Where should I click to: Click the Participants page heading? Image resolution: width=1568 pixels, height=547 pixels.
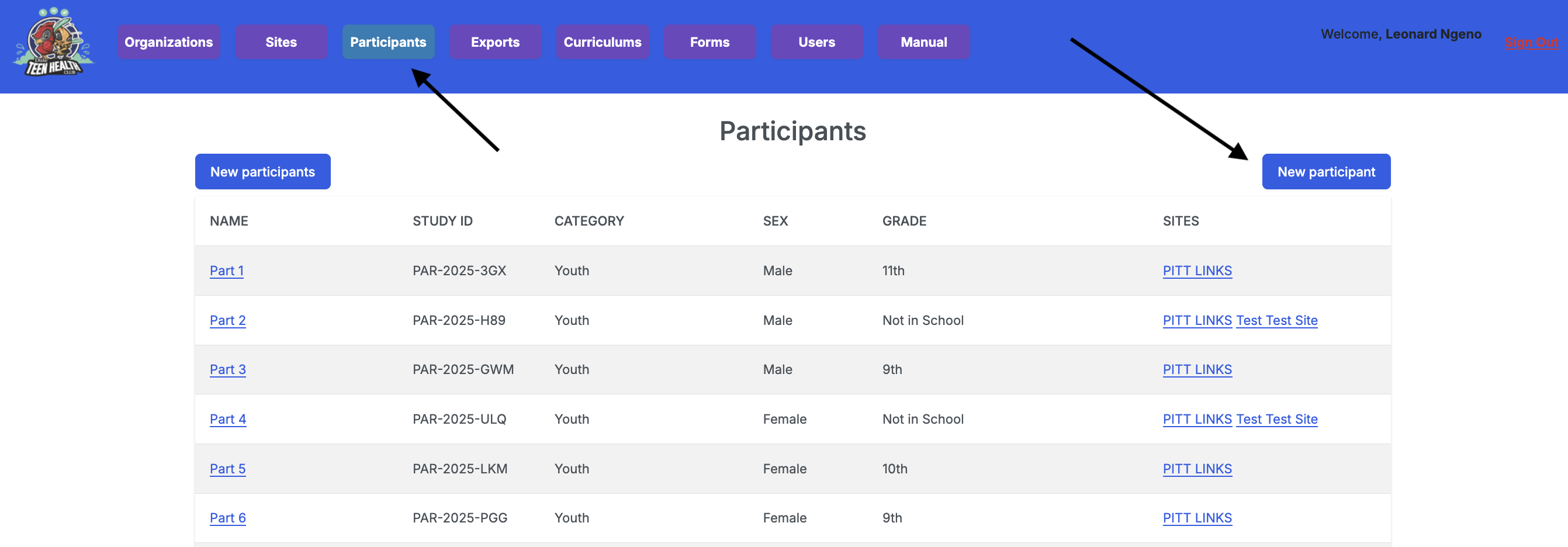(792, 131)
